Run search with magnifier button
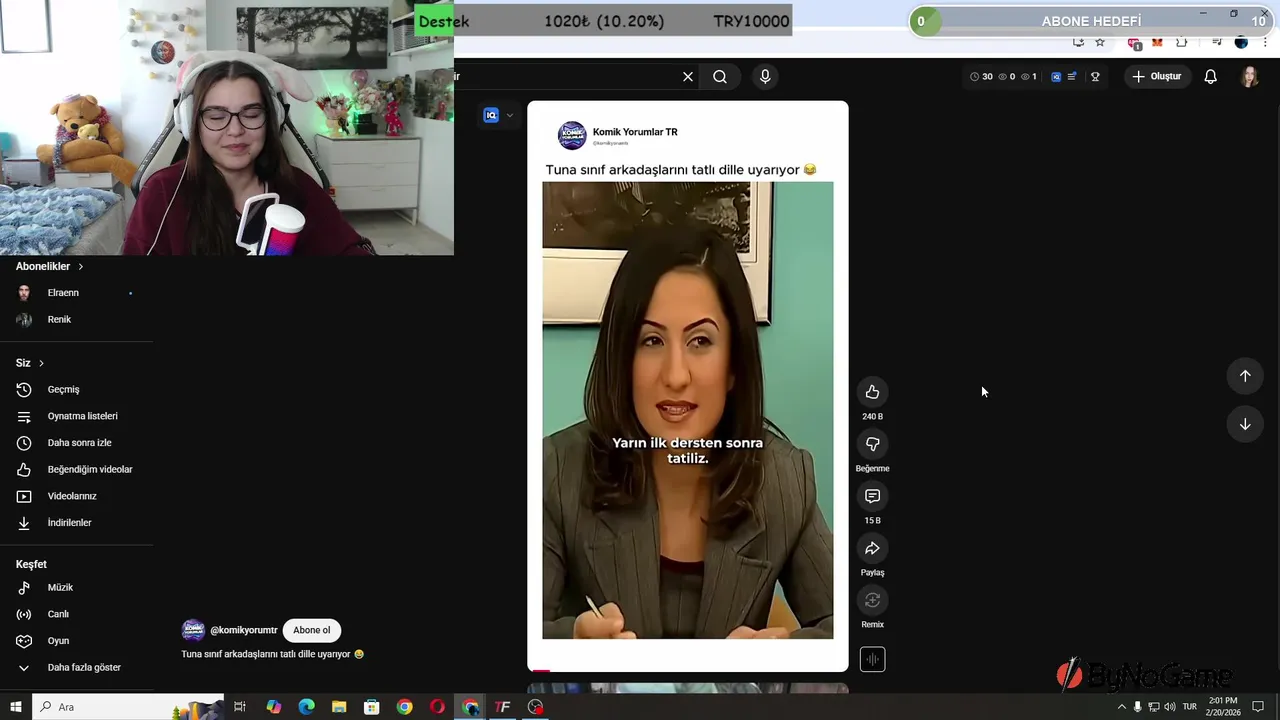Screen dimensions: 1280x720 720,77
